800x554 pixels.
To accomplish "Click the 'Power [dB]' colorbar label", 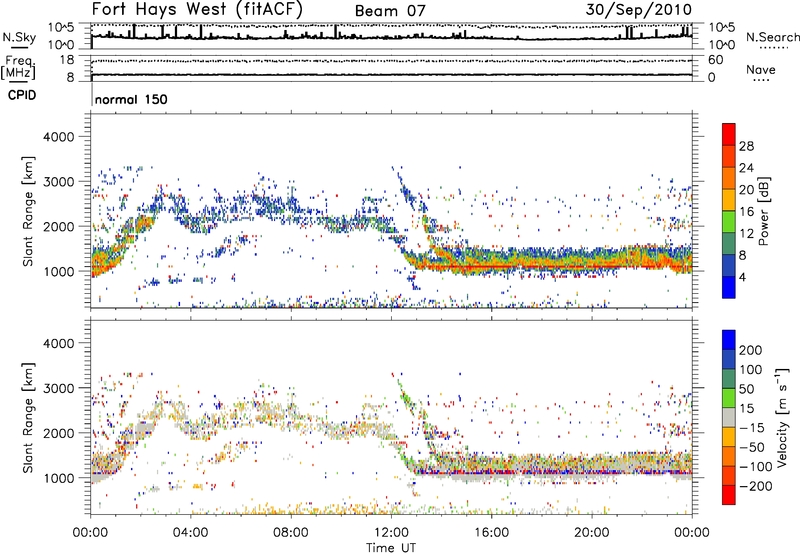I will (764, 211).
